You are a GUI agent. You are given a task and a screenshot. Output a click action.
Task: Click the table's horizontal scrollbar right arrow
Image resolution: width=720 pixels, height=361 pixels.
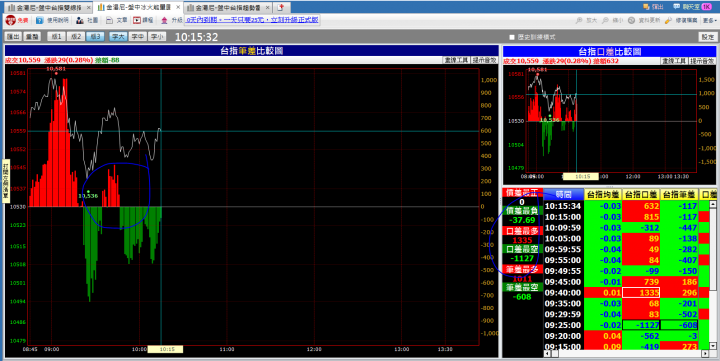(705, 354)
